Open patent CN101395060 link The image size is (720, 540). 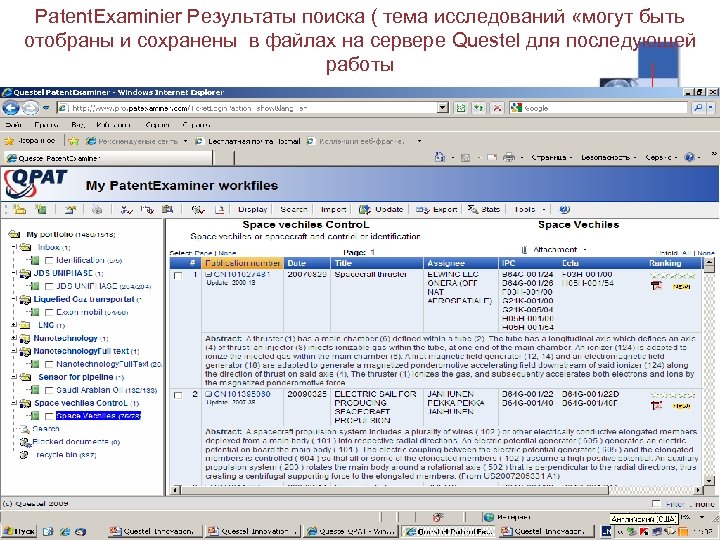pos(241,394)
